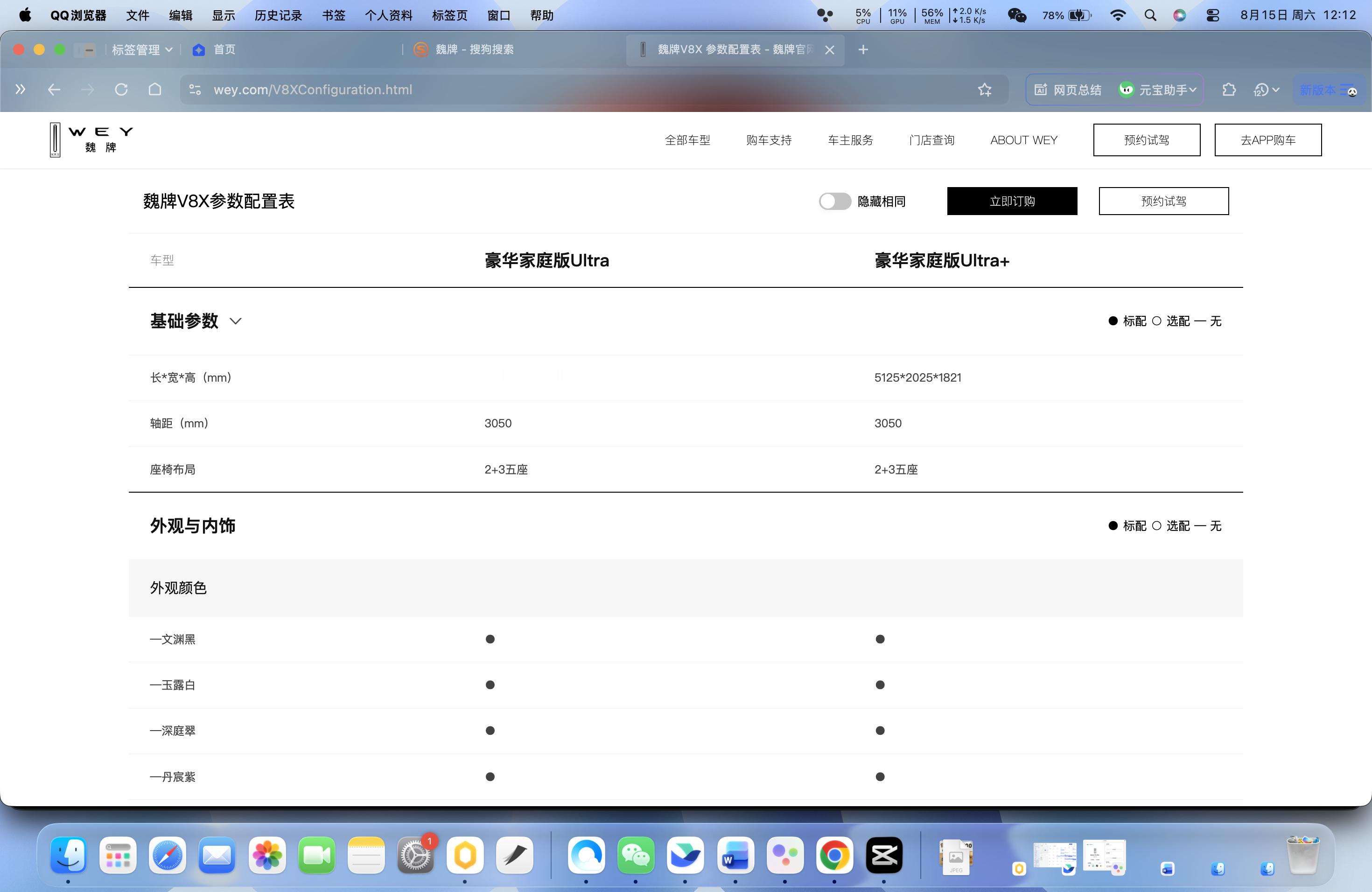Close the 魏牌V8X 参数配置表 tab

tap(830, 50)
